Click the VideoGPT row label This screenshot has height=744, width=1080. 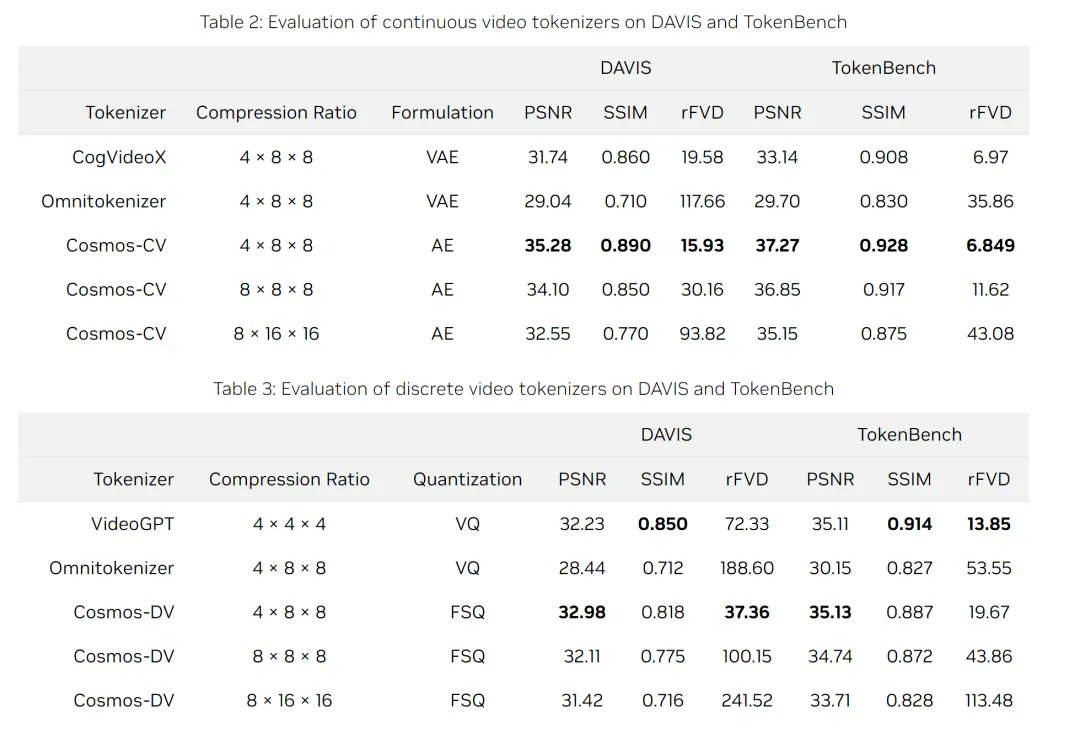coord(132,524)
